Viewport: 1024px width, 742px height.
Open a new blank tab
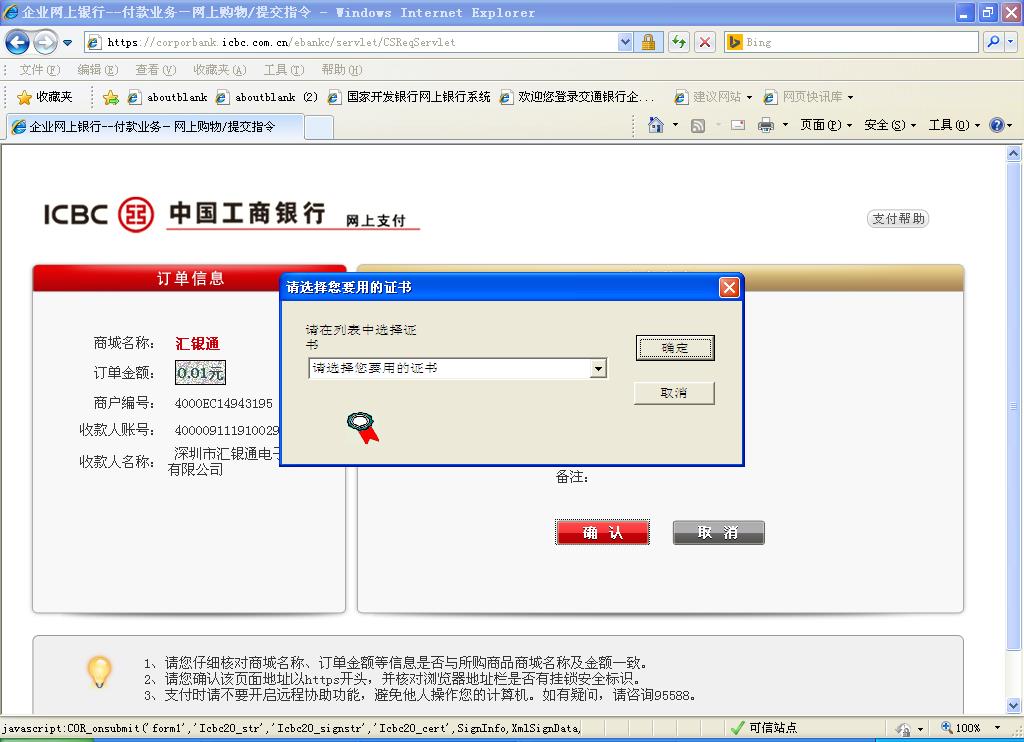click(x=319, y=127)
